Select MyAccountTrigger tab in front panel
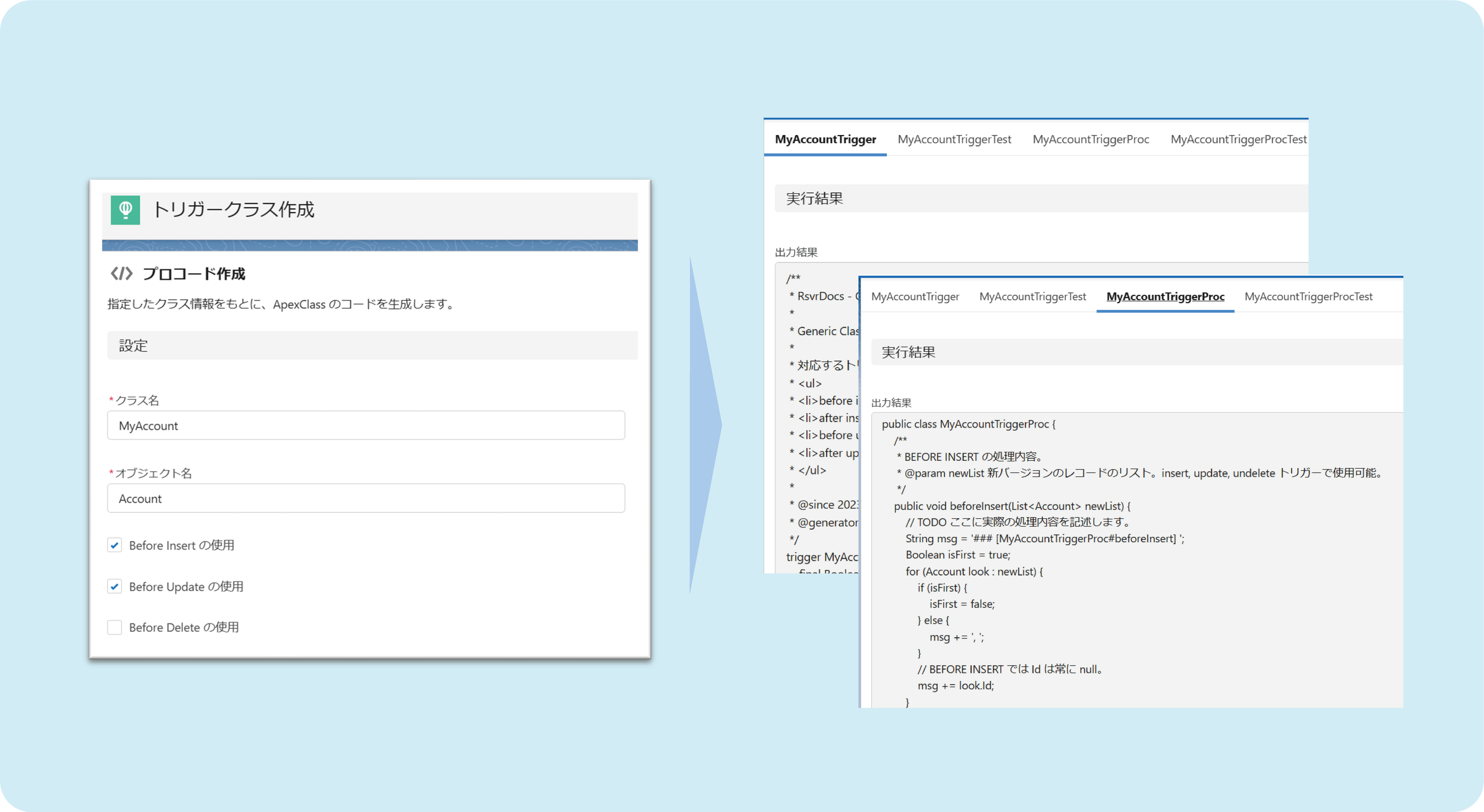1484x812 pixels. coord(915,296)
